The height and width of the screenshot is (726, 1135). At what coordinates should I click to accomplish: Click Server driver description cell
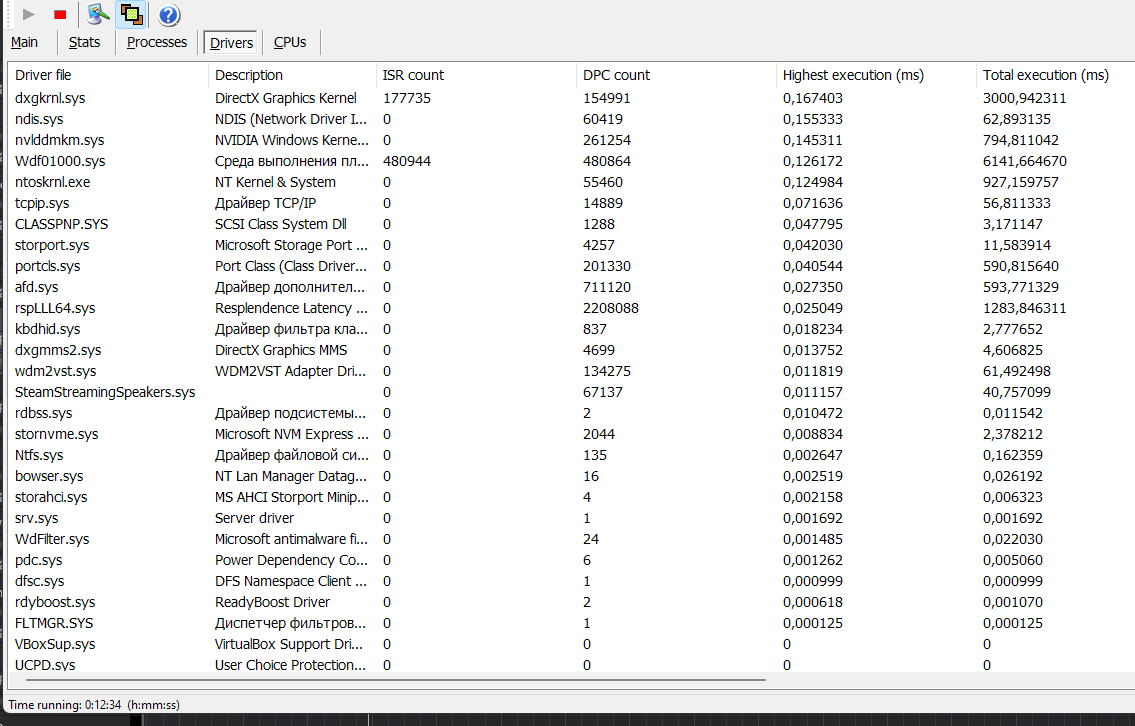click(254, 518)
